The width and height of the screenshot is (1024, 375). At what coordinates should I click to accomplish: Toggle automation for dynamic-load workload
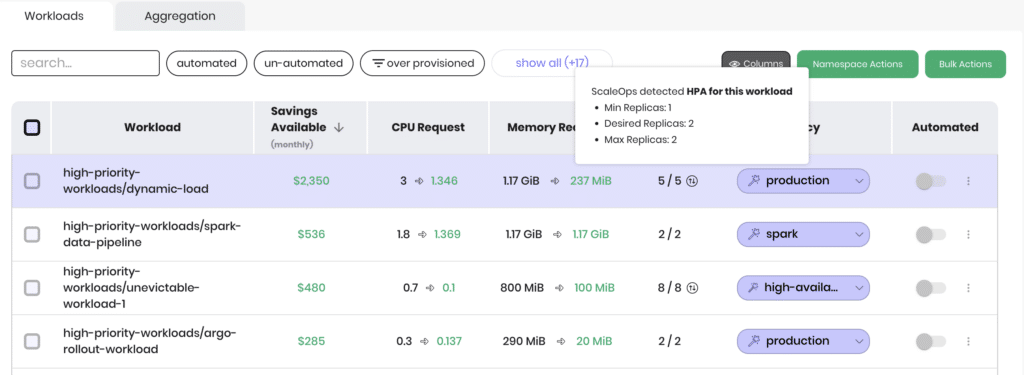pyautogui.click(x=931, y=181)
